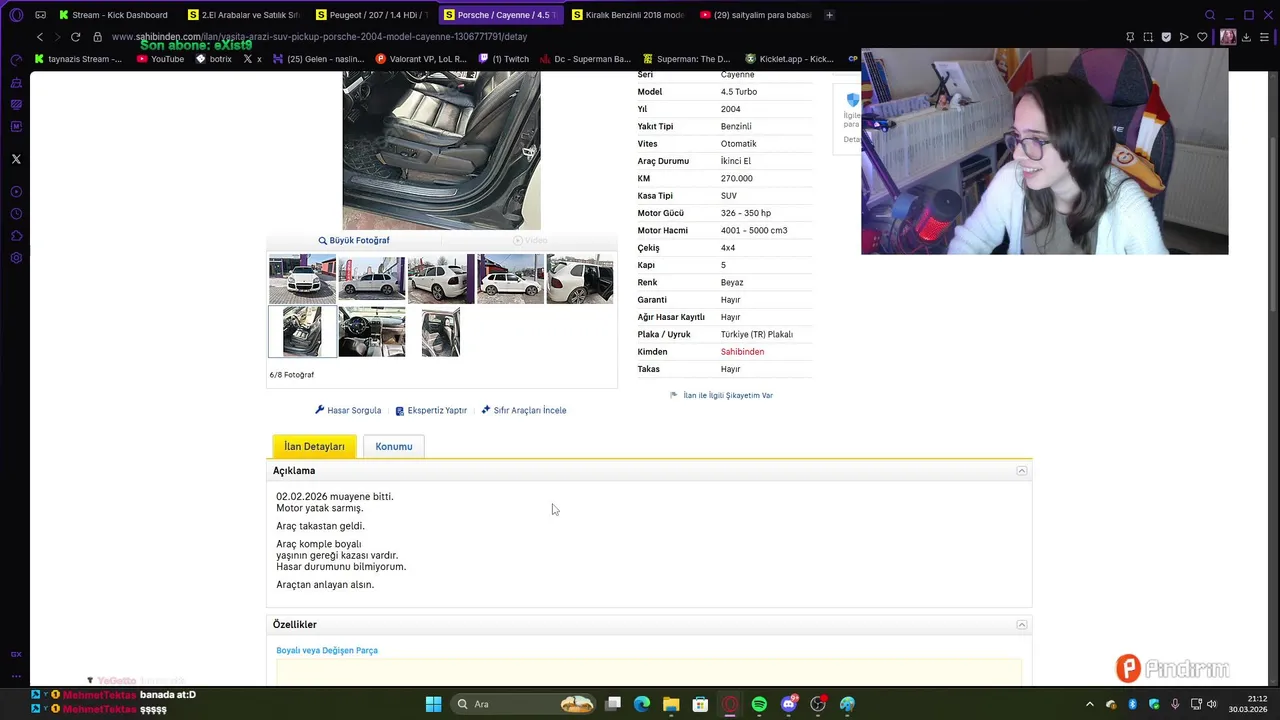
Task: Open the Kicklet.app bookmark
Action: (x=789, y=59)
